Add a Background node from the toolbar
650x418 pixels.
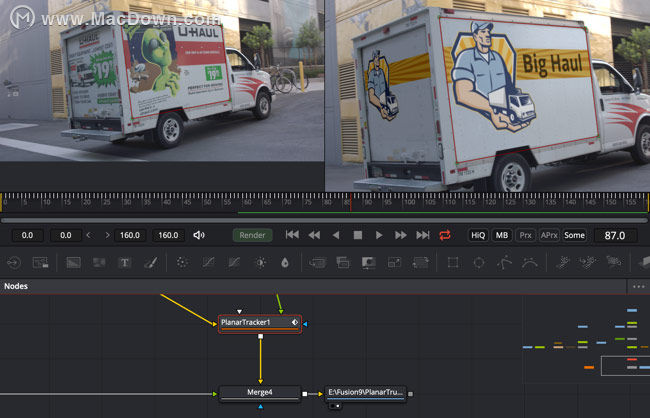click(x=73, y=262)
